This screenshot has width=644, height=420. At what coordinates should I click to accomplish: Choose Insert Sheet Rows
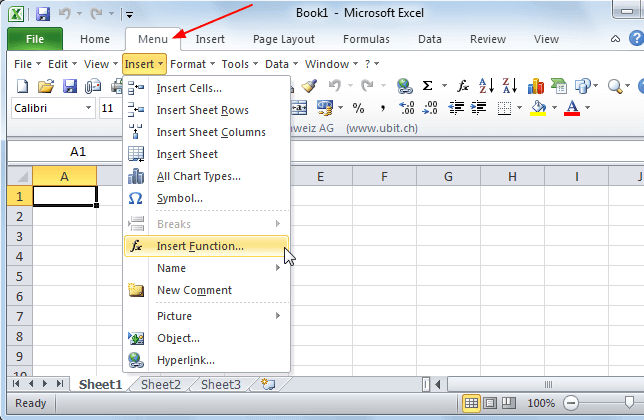(206, 110)
